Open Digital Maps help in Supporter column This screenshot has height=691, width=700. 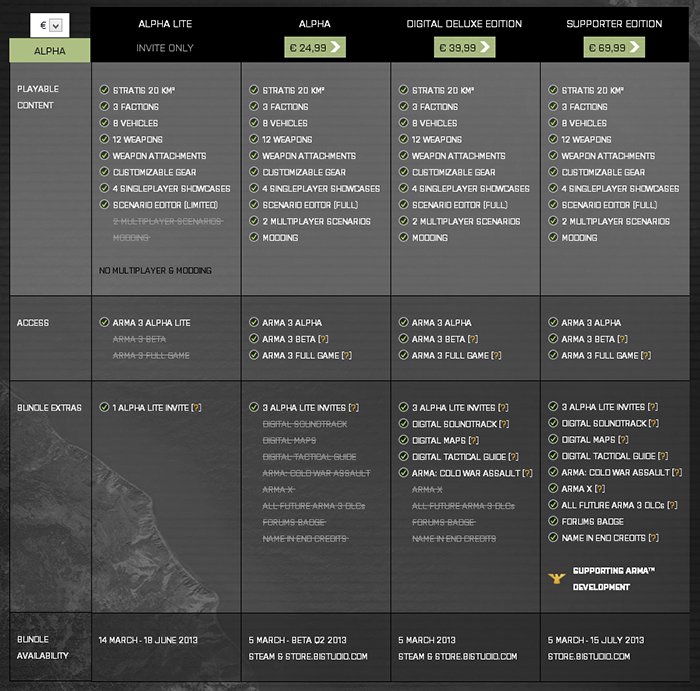coord(623,440)
